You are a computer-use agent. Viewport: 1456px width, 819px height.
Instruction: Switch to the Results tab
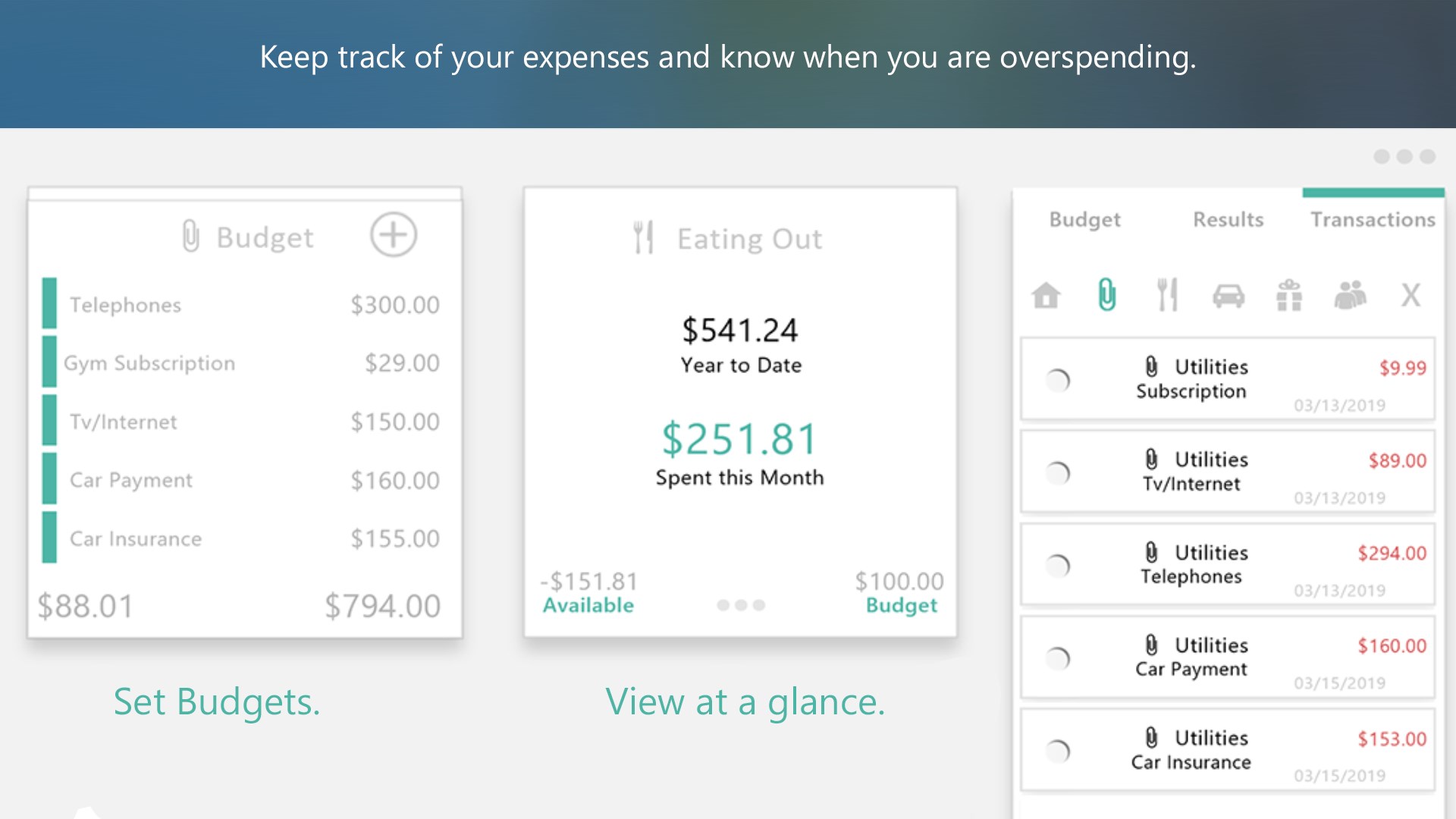click(x=1228, y=220)
